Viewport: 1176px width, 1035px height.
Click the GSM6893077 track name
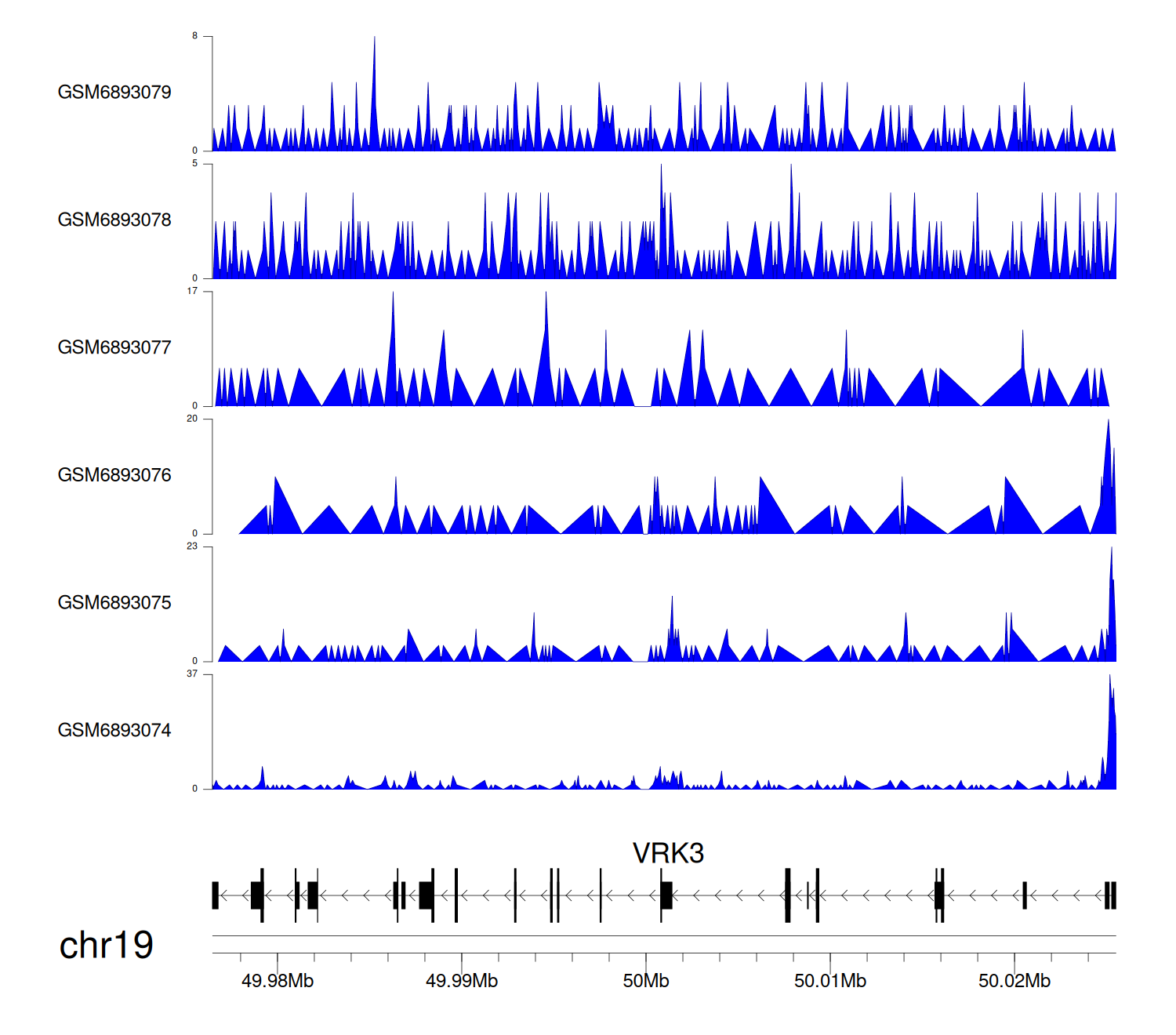114,348
